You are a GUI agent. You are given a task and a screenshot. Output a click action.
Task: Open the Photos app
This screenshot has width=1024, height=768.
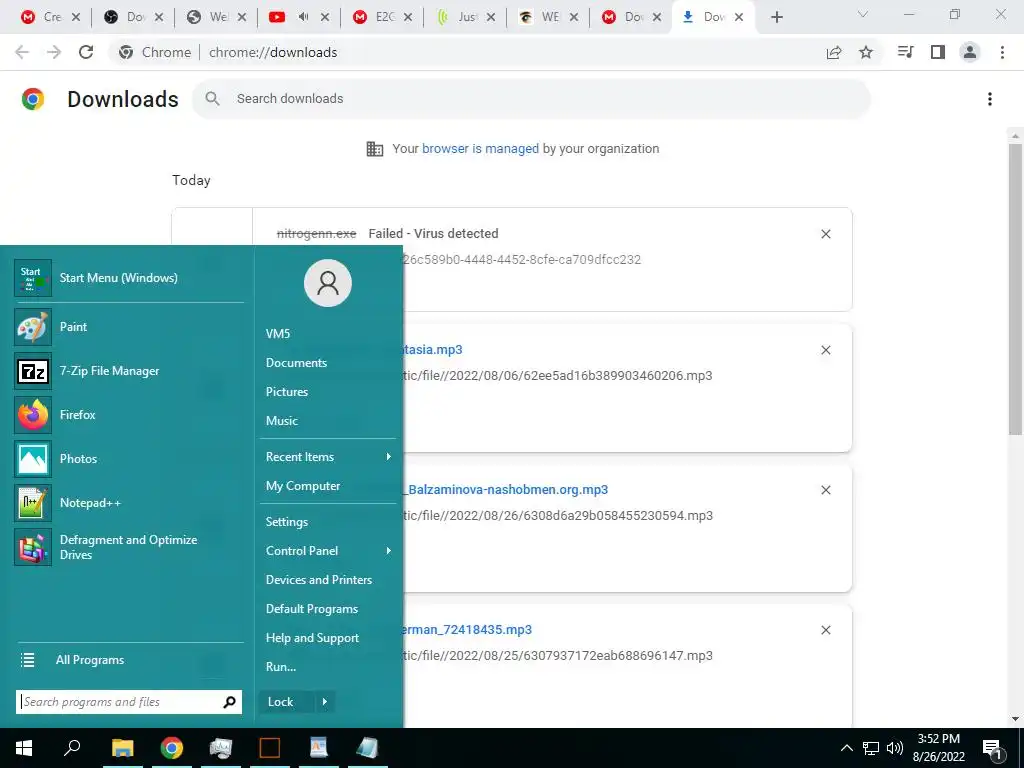pos(129,458)
